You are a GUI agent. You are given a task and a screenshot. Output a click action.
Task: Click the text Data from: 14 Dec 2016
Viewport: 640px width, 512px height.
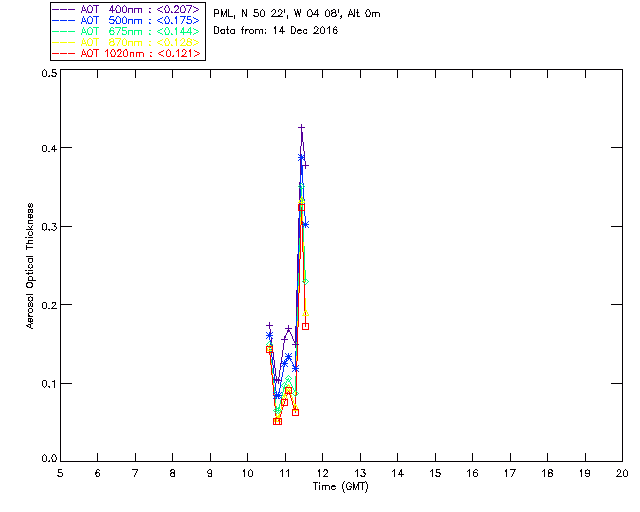[276, 30]
